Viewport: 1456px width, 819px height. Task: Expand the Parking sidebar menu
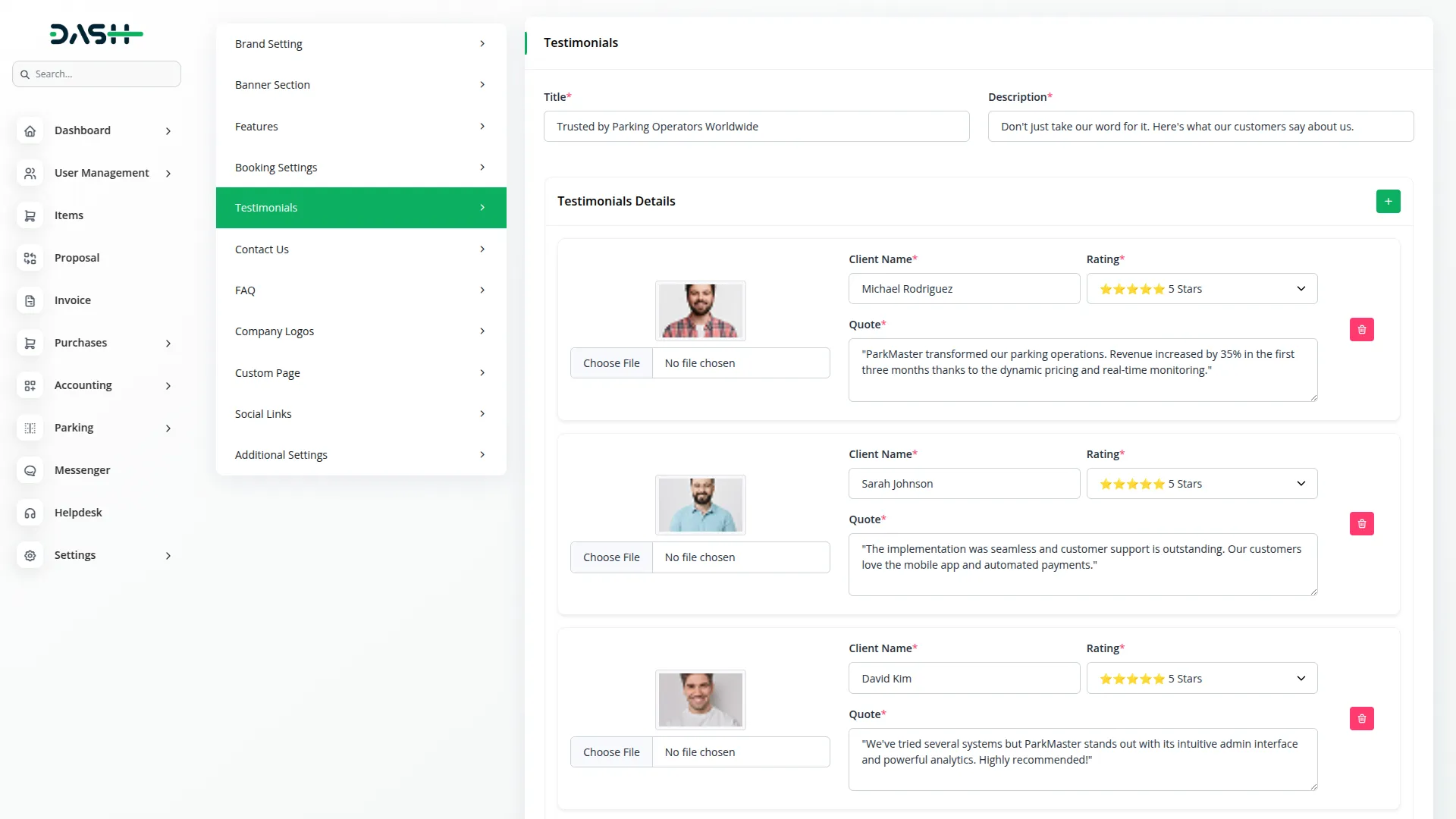168,428
